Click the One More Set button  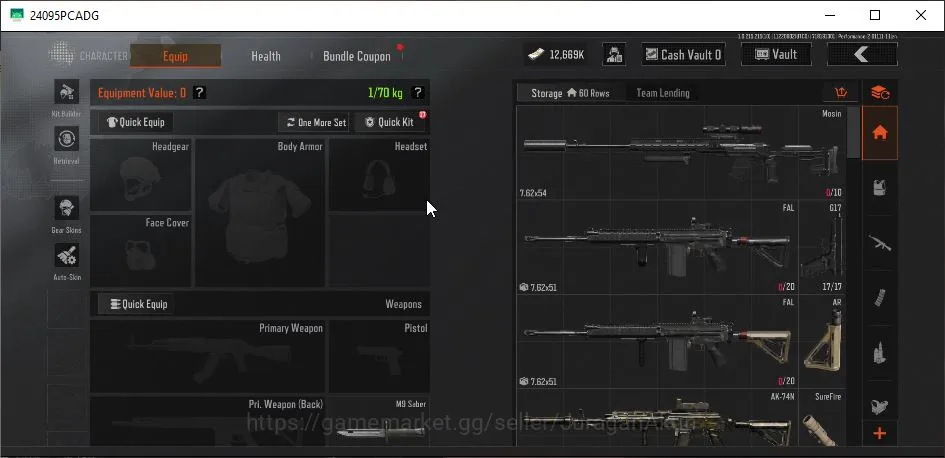pyautogui.click(x=316, y=122)
